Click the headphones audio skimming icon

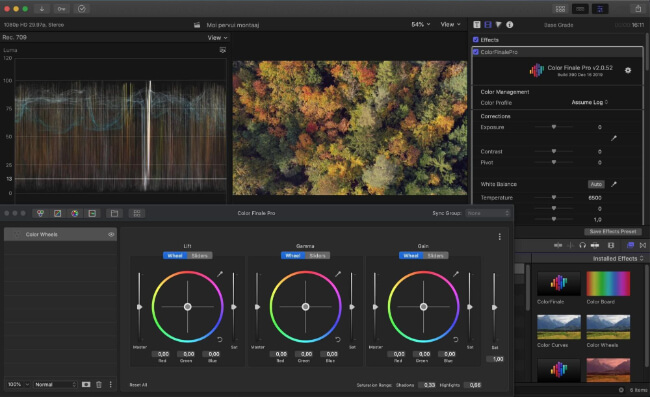582,245
